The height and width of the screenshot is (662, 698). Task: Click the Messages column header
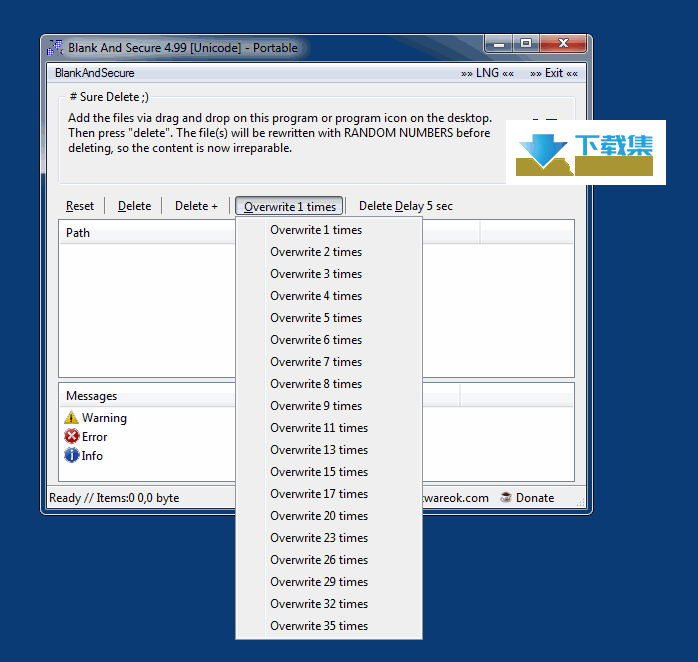tap(147, 396)
